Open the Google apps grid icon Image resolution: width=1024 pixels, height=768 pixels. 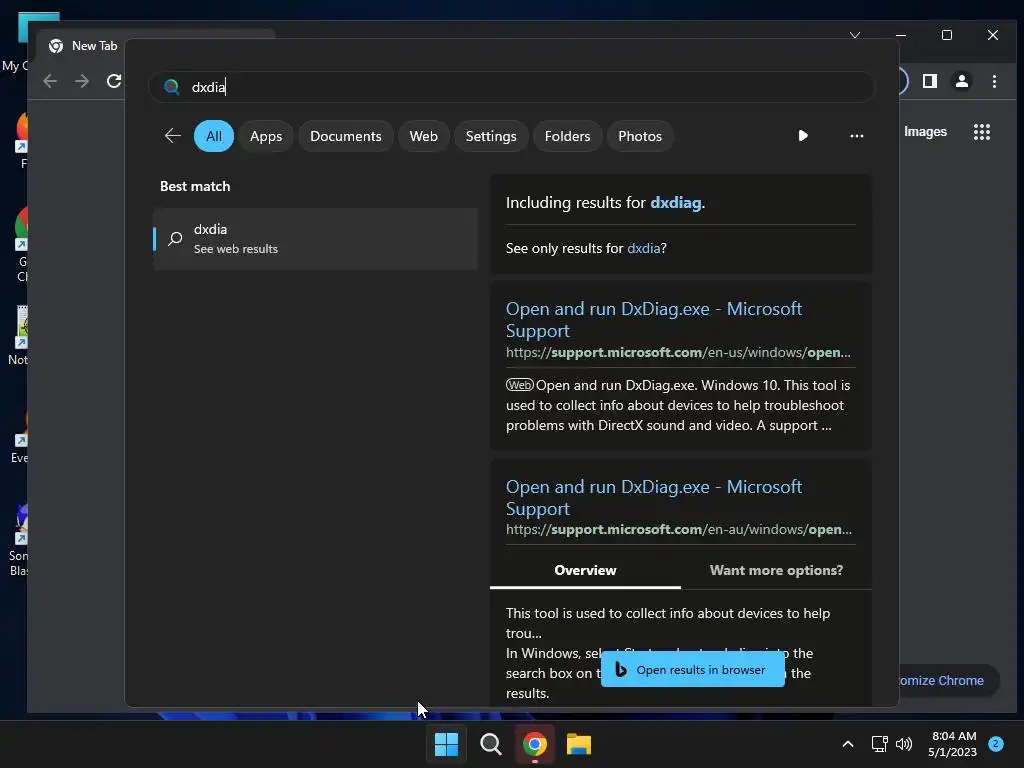tap(982, 132)
